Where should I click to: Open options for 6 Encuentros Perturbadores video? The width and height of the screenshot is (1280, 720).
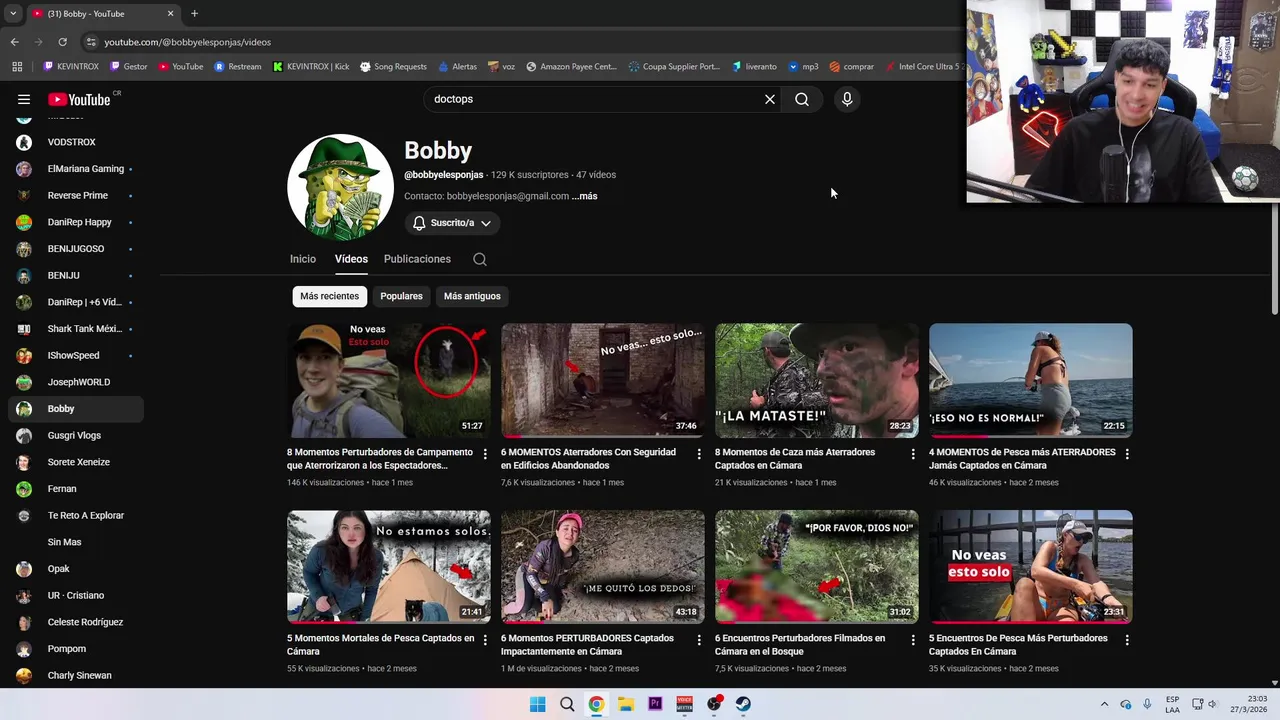click(913, 640)
